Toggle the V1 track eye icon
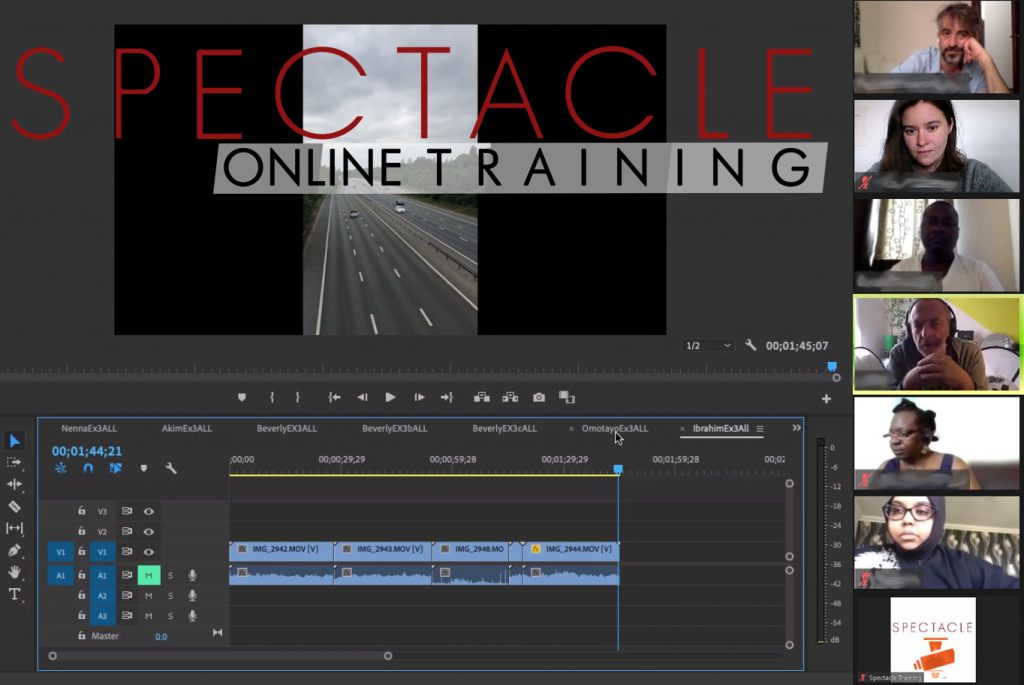This screenshot has height=685, width=1024. [x=149, y=552]
